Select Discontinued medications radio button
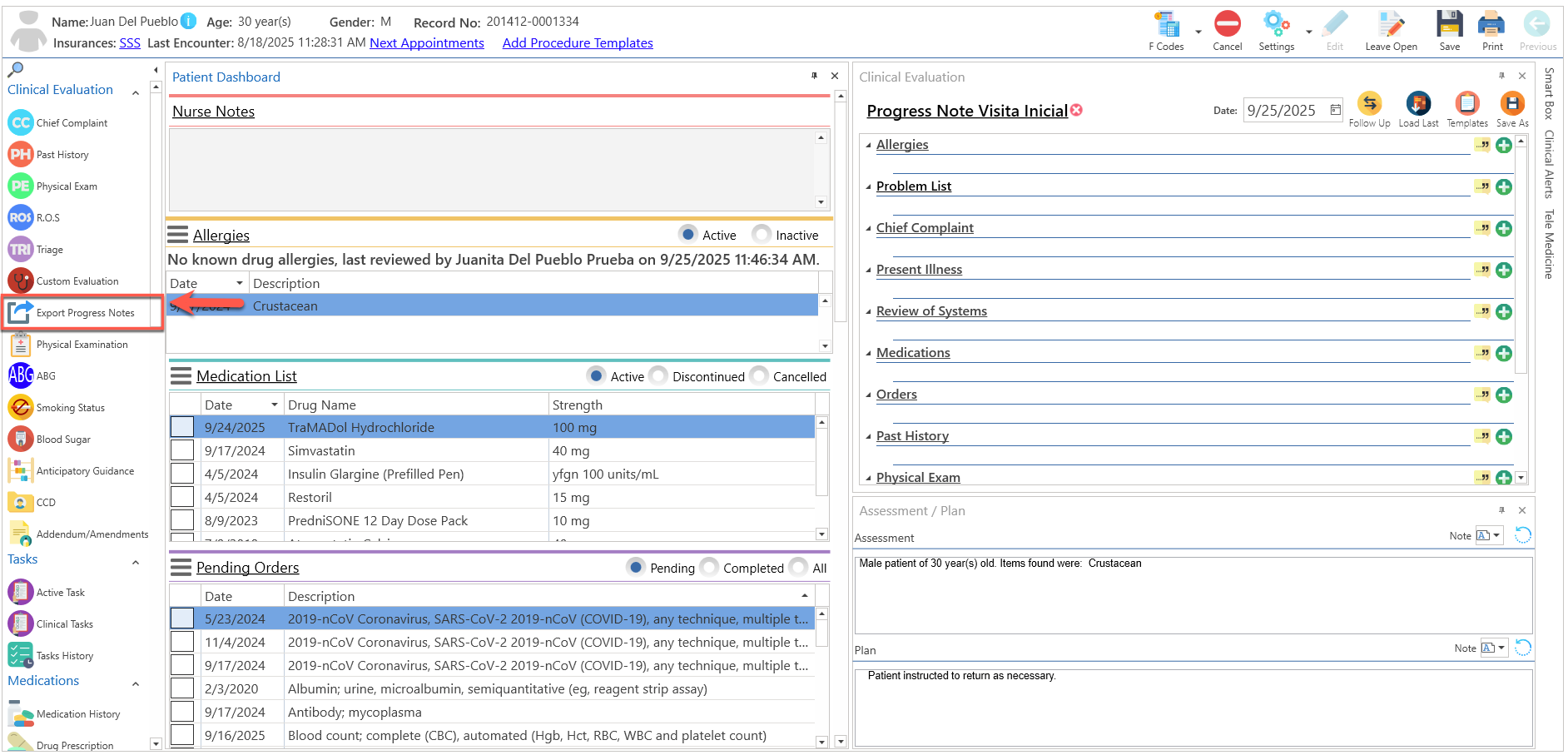 658,375
